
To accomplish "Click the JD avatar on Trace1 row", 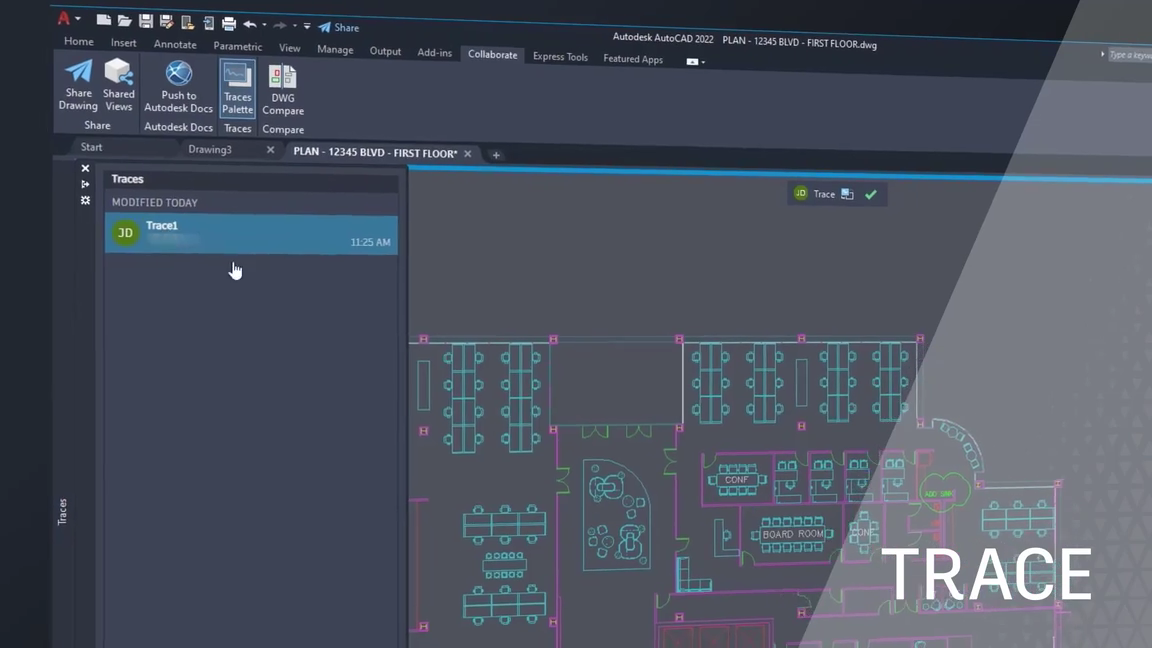I will 126,233.
